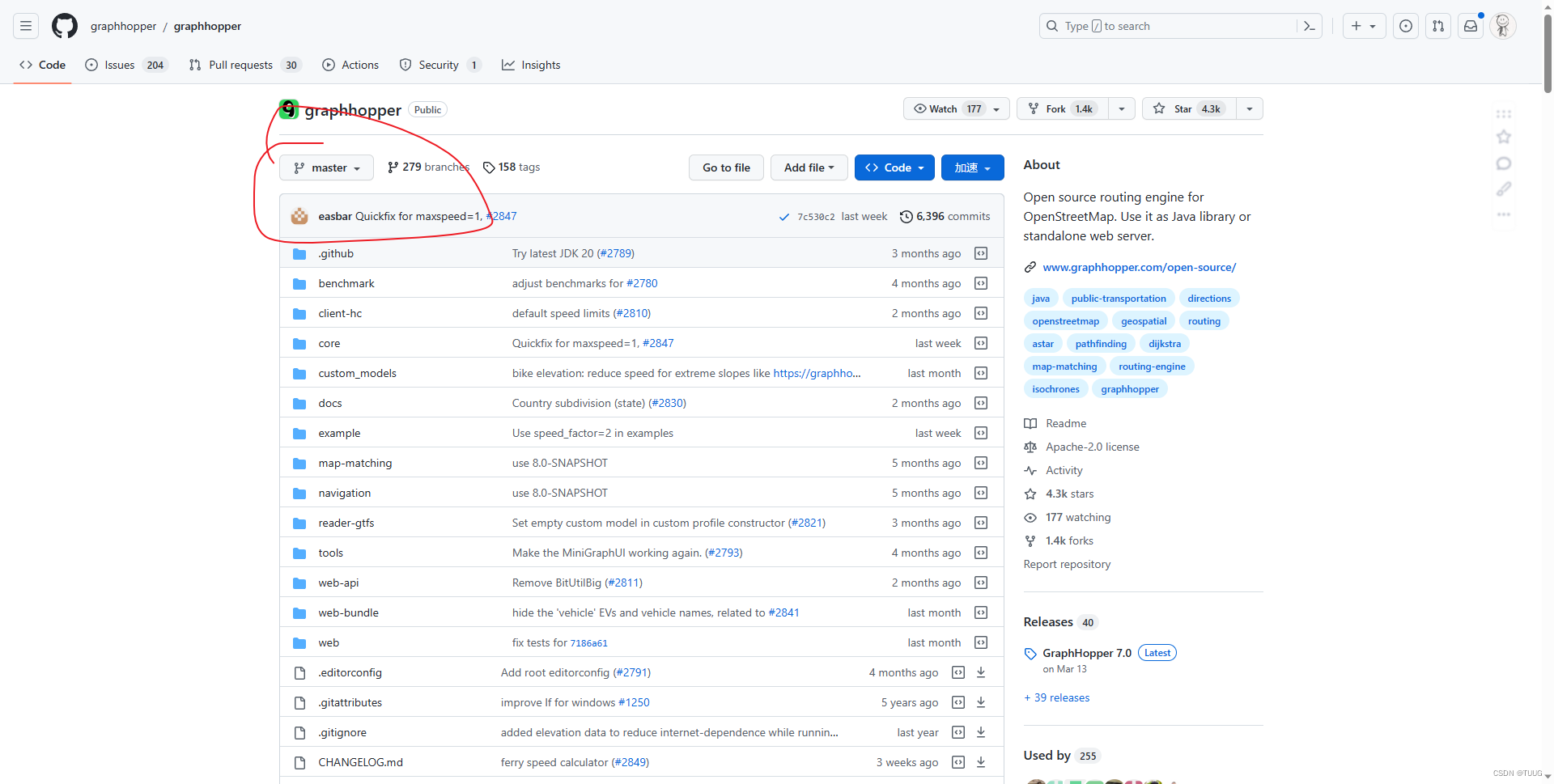Image resolution: width=1554 pixels, height=784 pixels.
Task: Open the master branch selector
Action: (x=326, y=167)
